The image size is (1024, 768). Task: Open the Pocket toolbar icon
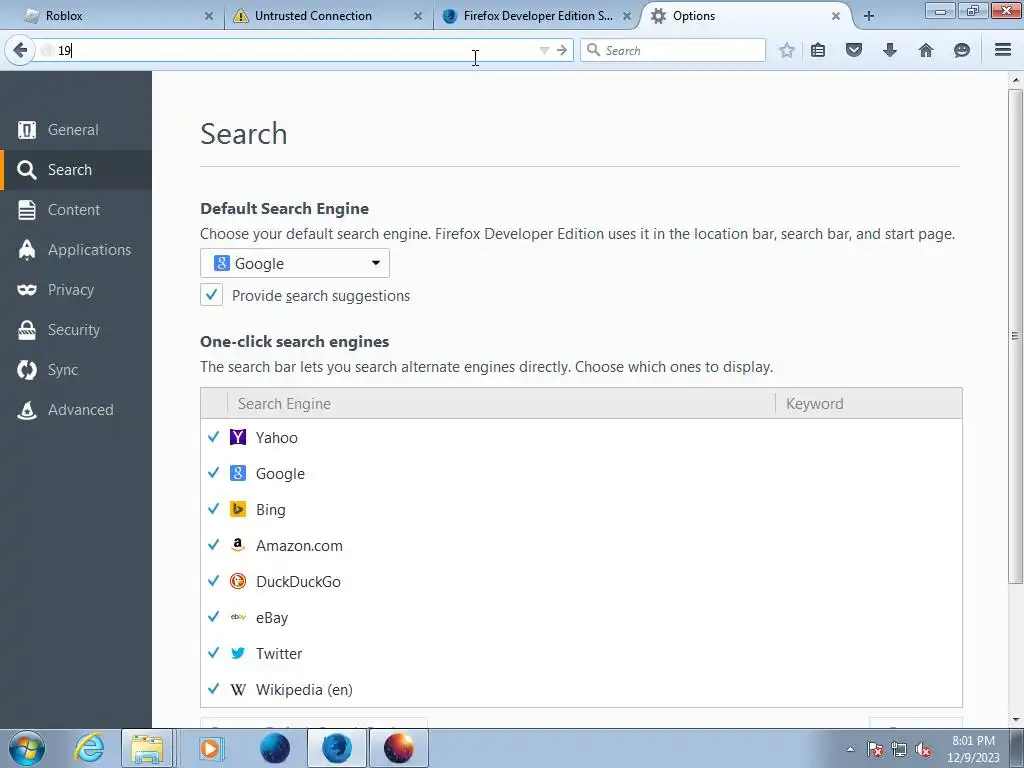pos(854,50)
